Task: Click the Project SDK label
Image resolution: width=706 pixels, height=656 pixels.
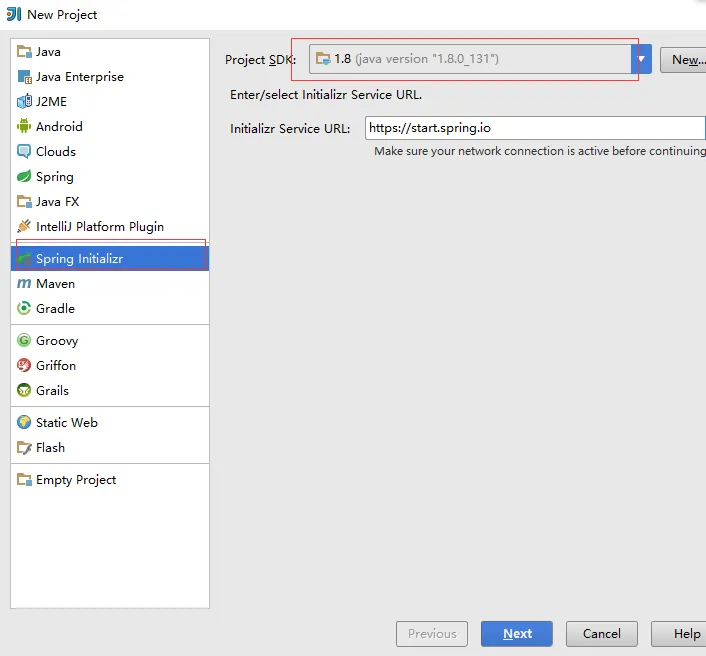Action: (260, 59)
